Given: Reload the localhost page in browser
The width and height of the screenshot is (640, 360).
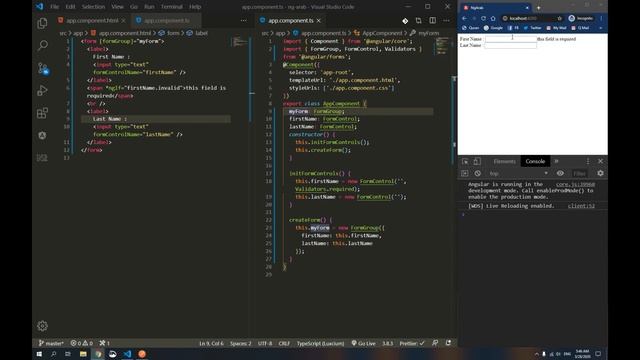Looking at the screenshot, I should click(x=483, y=18).
